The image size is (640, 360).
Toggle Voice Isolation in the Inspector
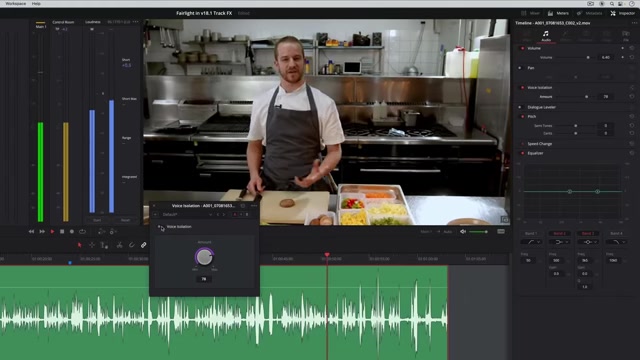[x=522, y=87]
